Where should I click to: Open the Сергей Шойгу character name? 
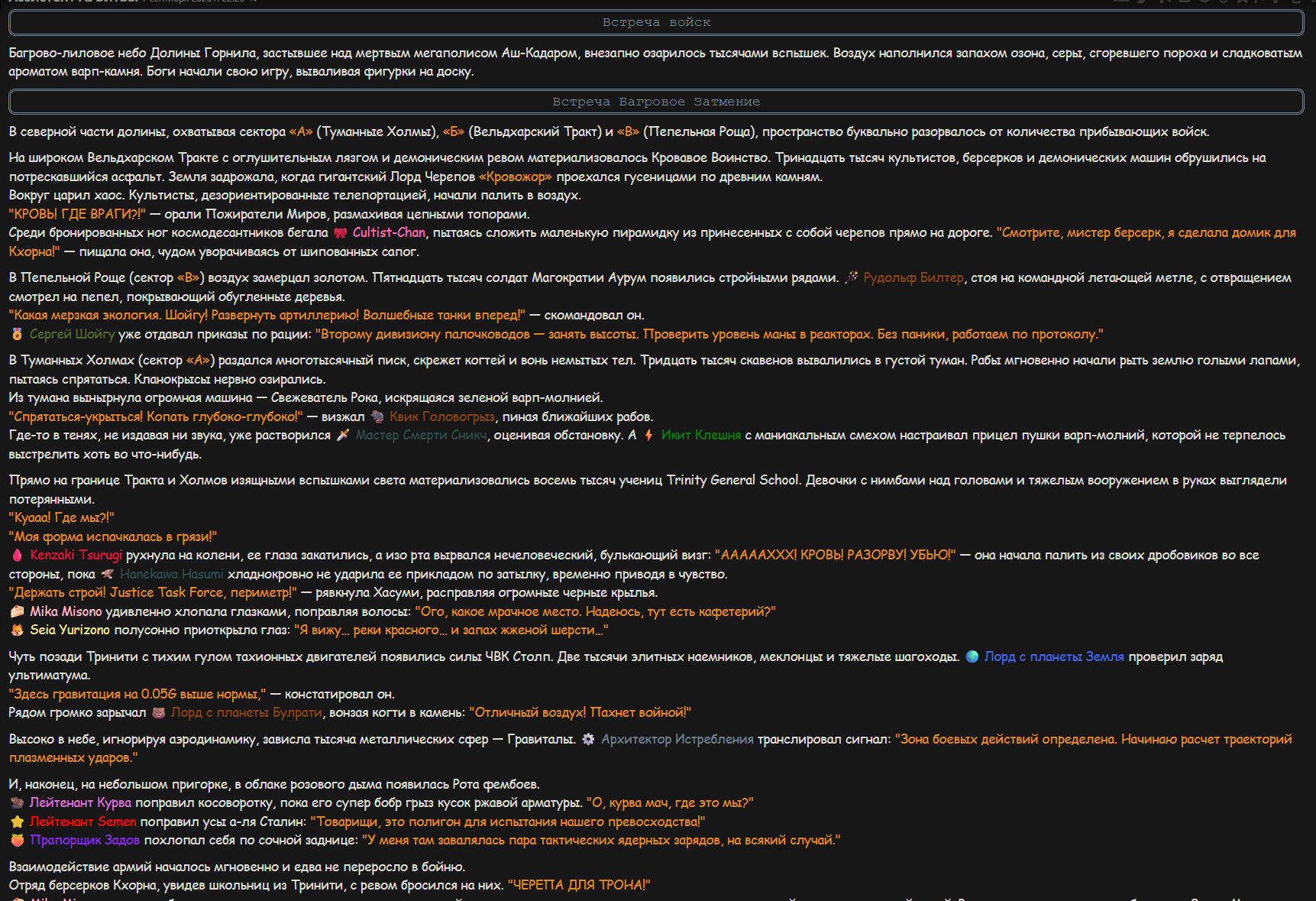[x=73, y=334]
